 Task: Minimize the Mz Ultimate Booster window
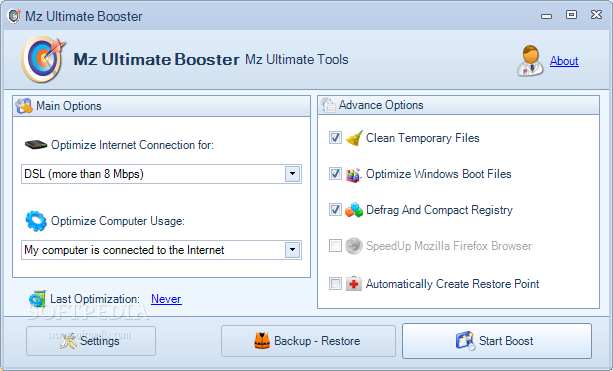click(547, 16)
